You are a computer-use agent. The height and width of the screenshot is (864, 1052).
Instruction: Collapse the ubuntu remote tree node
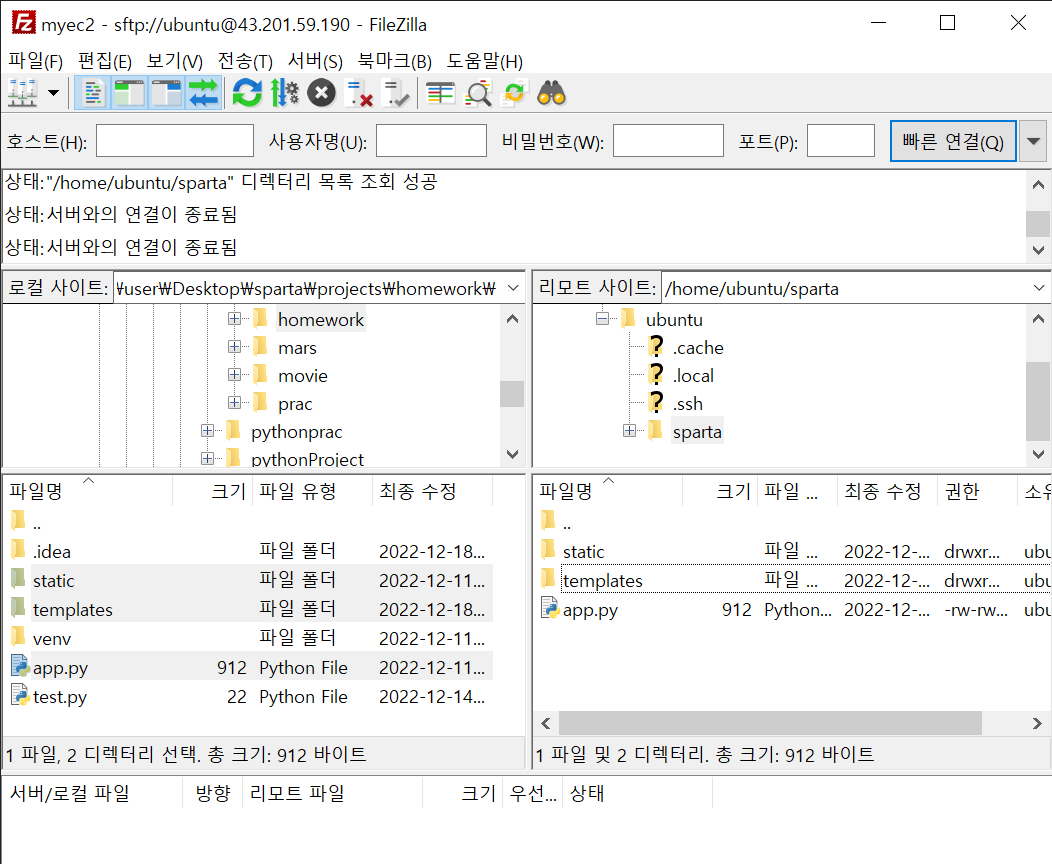pos(602,319)
